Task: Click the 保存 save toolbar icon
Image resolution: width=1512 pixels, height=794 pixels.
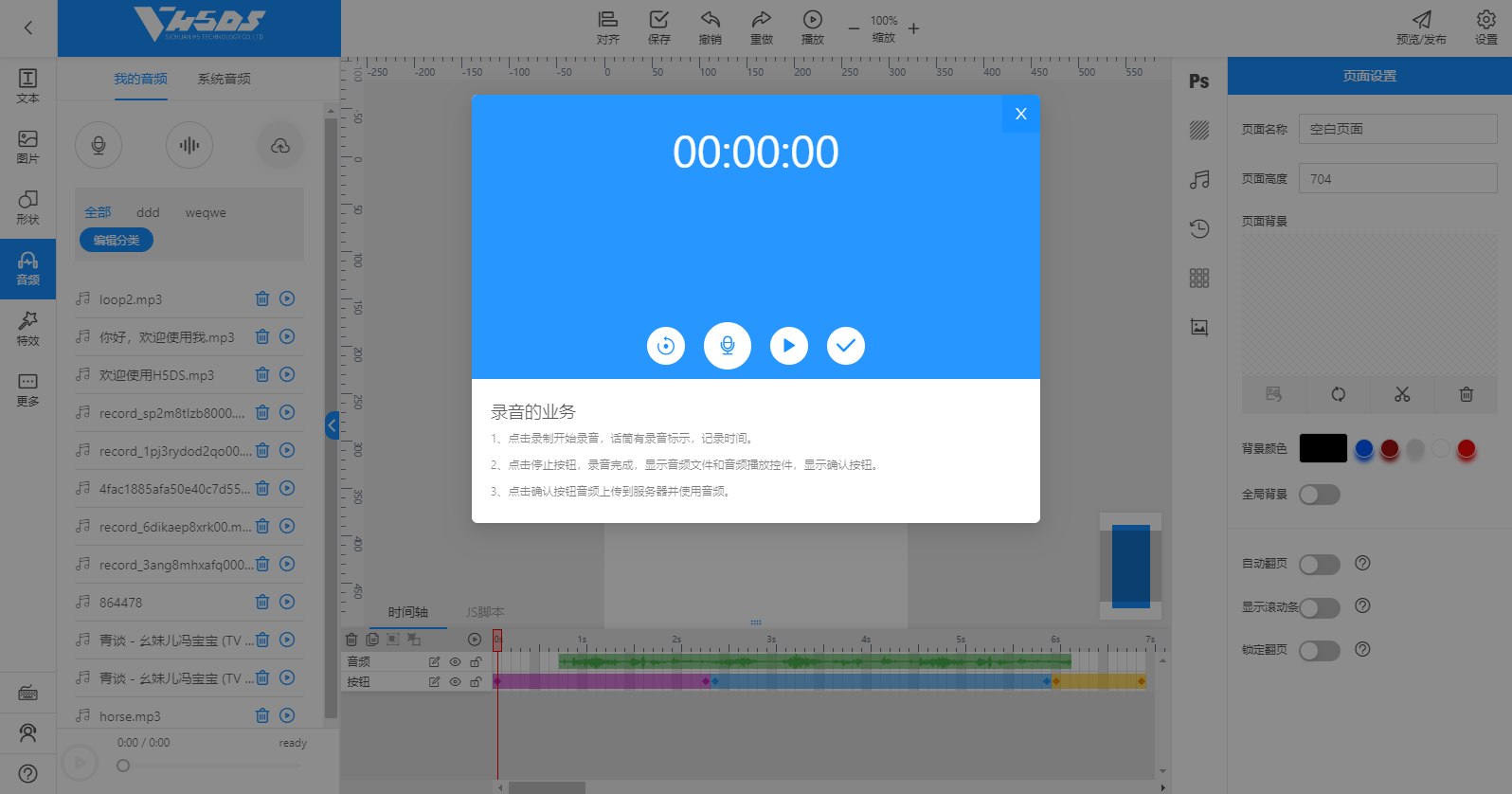Action: tap(659, 27)
